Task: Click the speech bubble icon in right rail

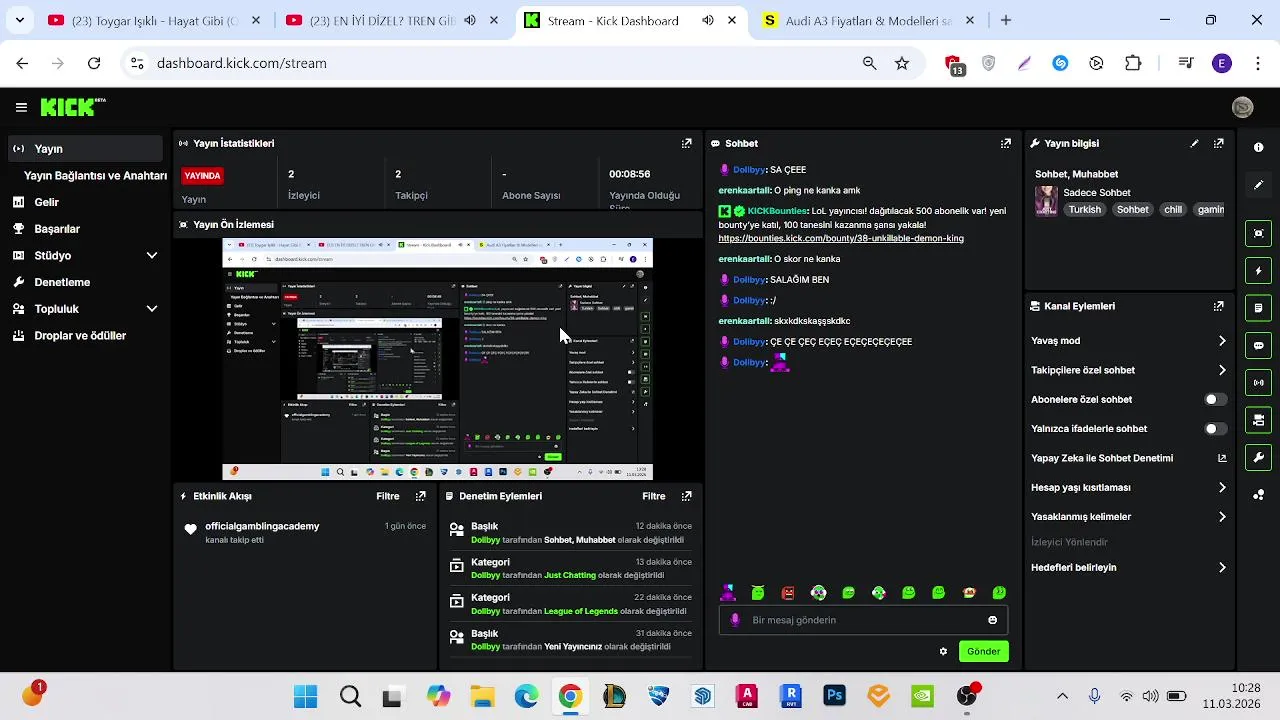Action: pos(1258,345)
